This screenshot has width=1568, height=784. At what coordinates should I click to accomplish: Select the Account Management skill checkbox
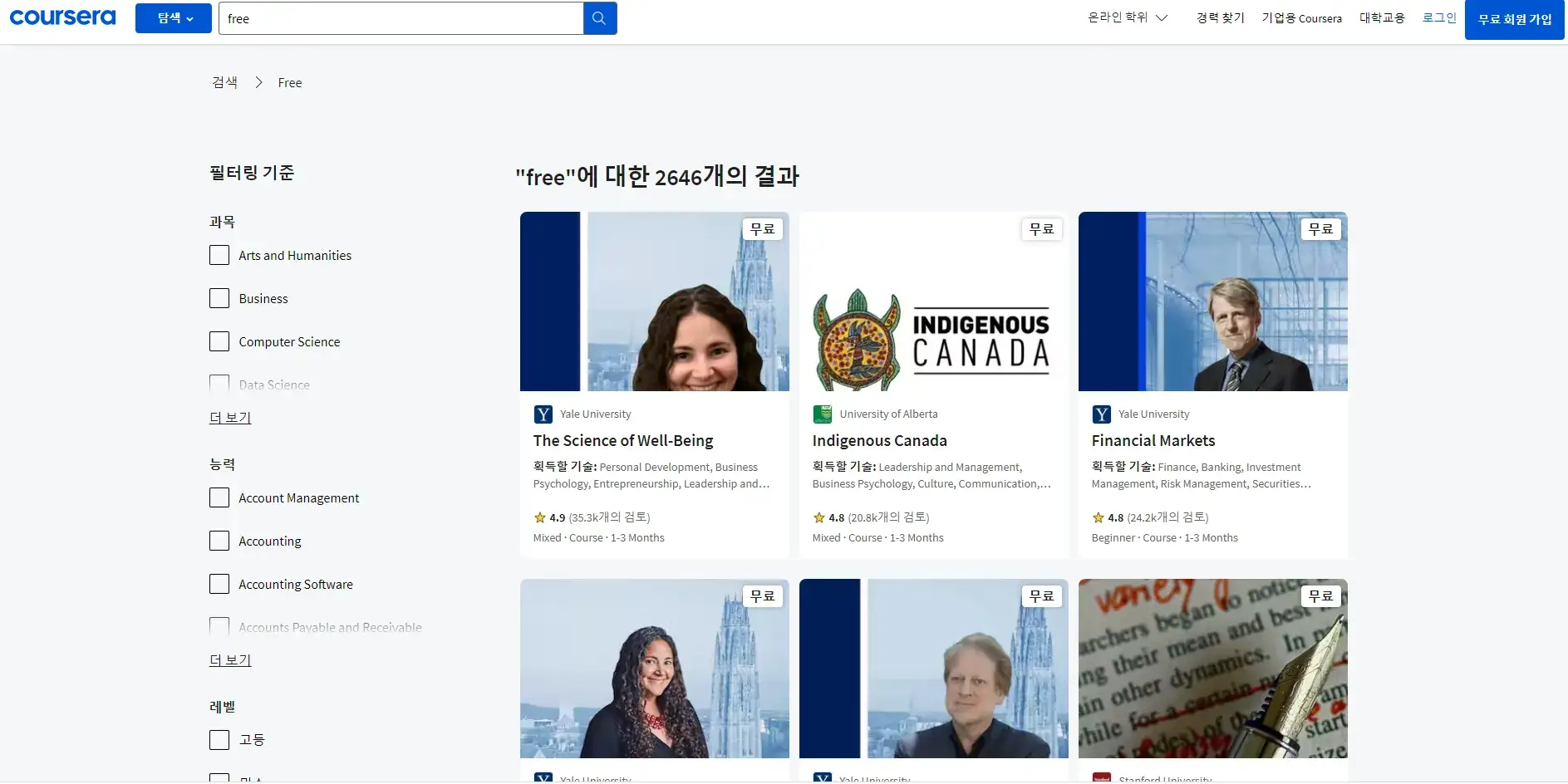coord(219,497)
